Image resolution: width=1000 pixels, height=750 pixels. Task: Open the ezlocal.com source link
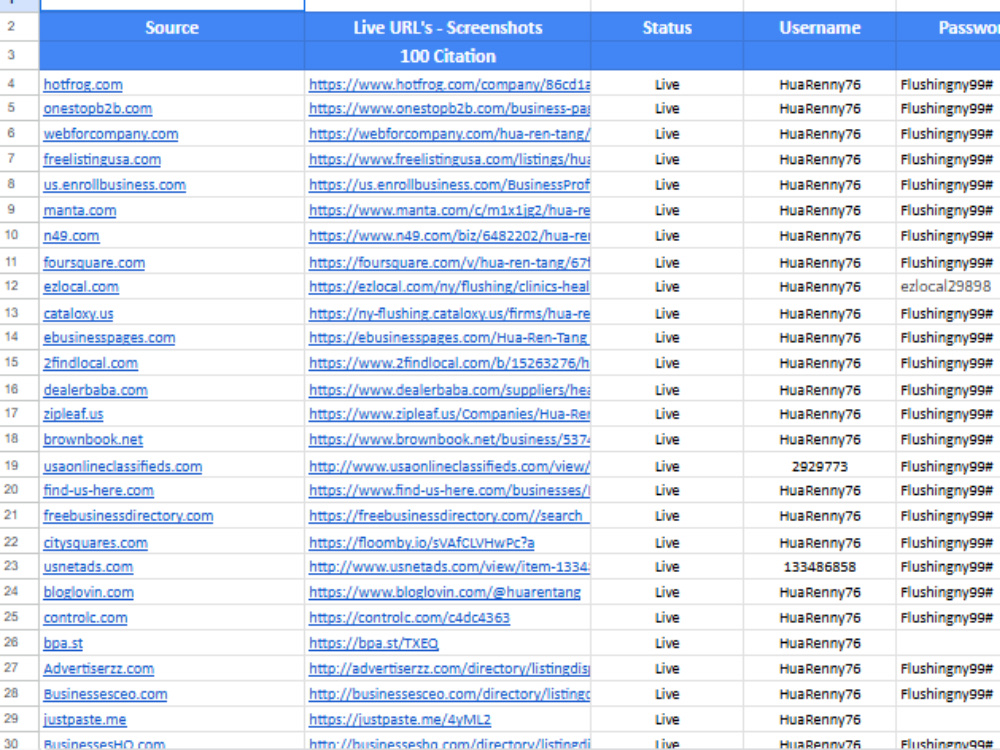tap(81, 287)
